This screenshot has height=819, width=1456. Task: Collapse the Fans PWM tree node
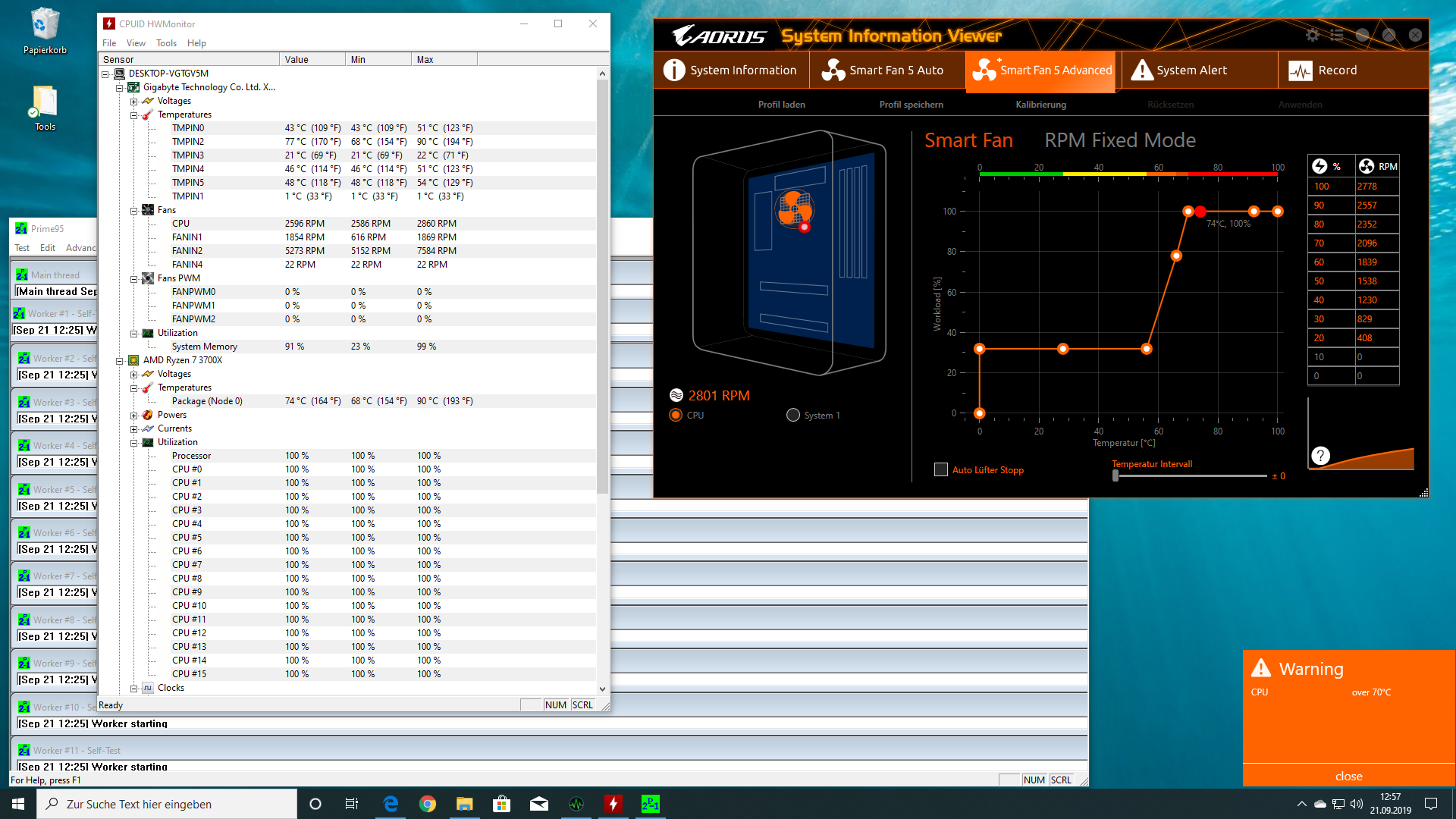click(x=133, y=278)
